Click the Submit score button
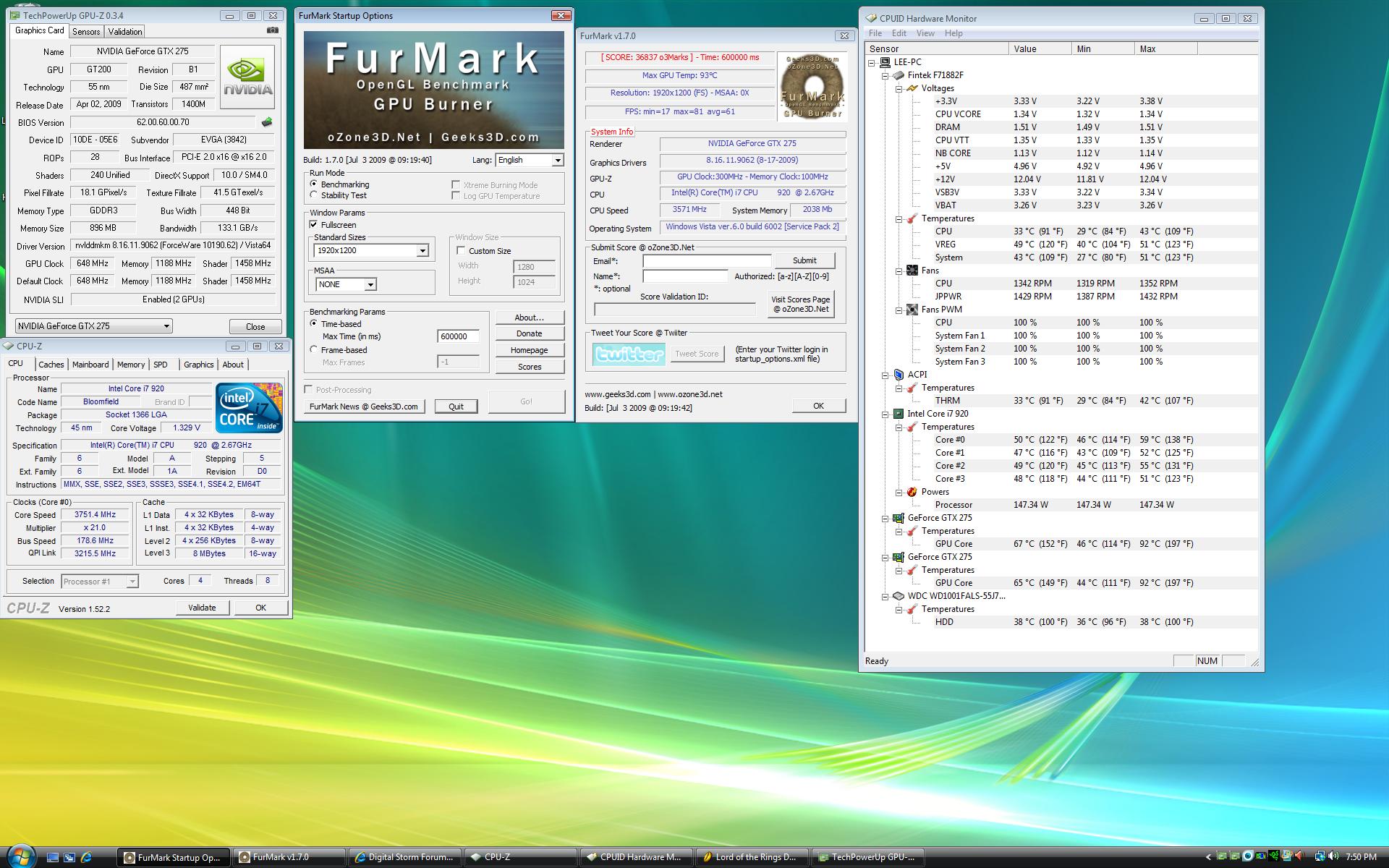 tap(804, 260)
